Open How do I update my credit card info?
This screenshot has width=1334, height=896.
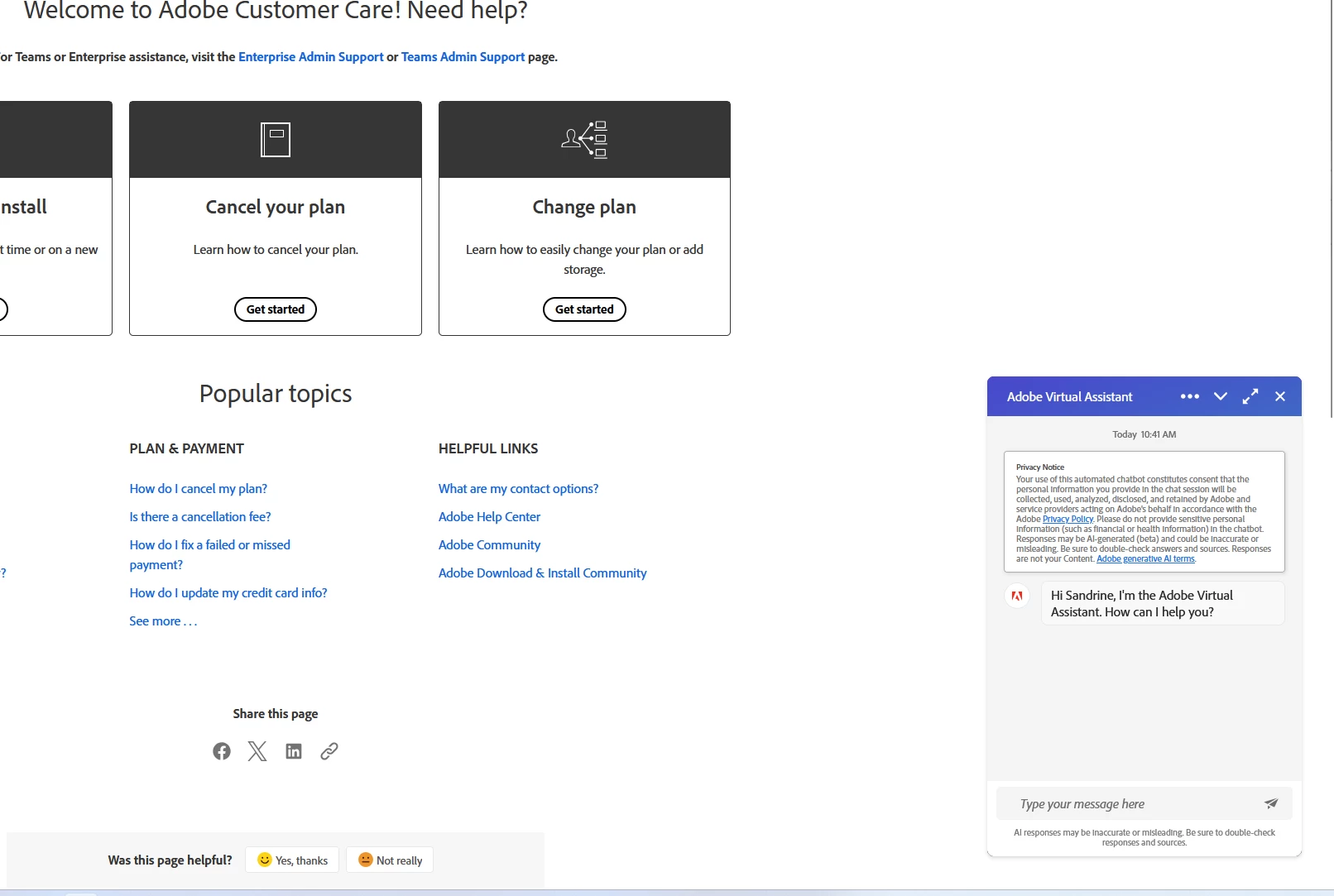228,593
